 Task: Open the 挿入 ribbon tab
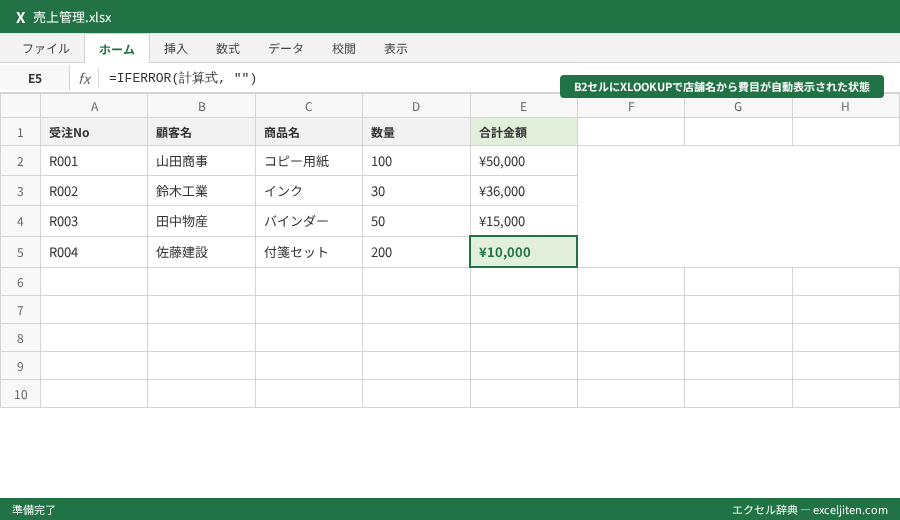(x=176, y=49)
